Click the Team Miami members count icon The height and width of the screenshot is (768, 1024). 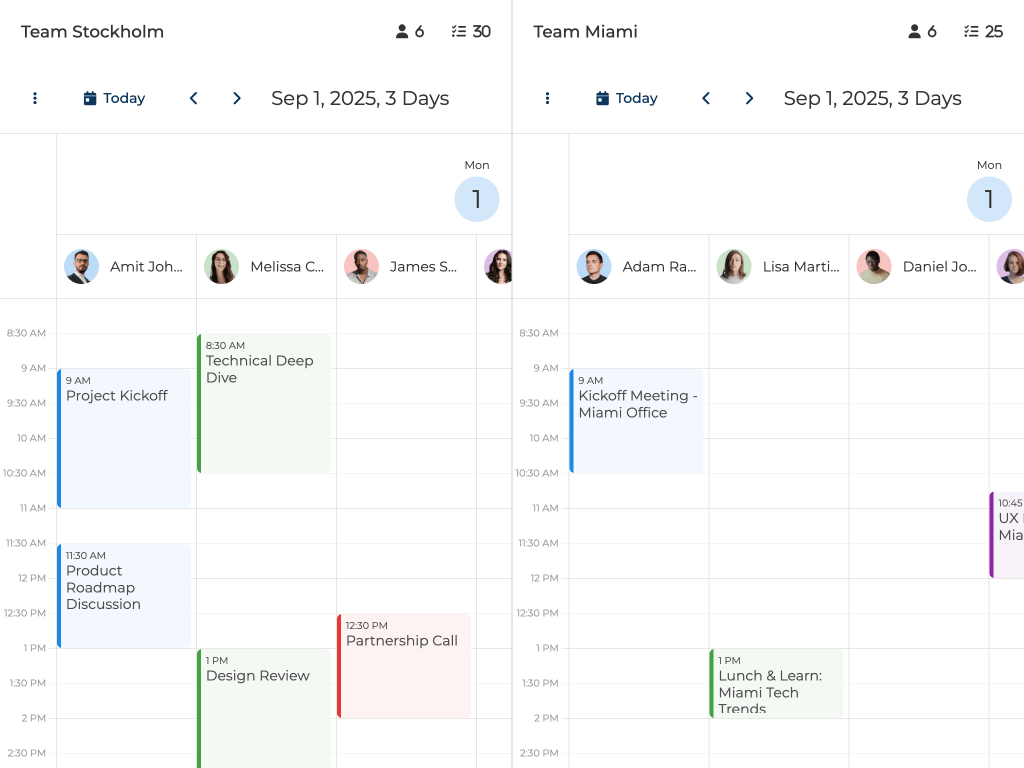pos(914,32)
